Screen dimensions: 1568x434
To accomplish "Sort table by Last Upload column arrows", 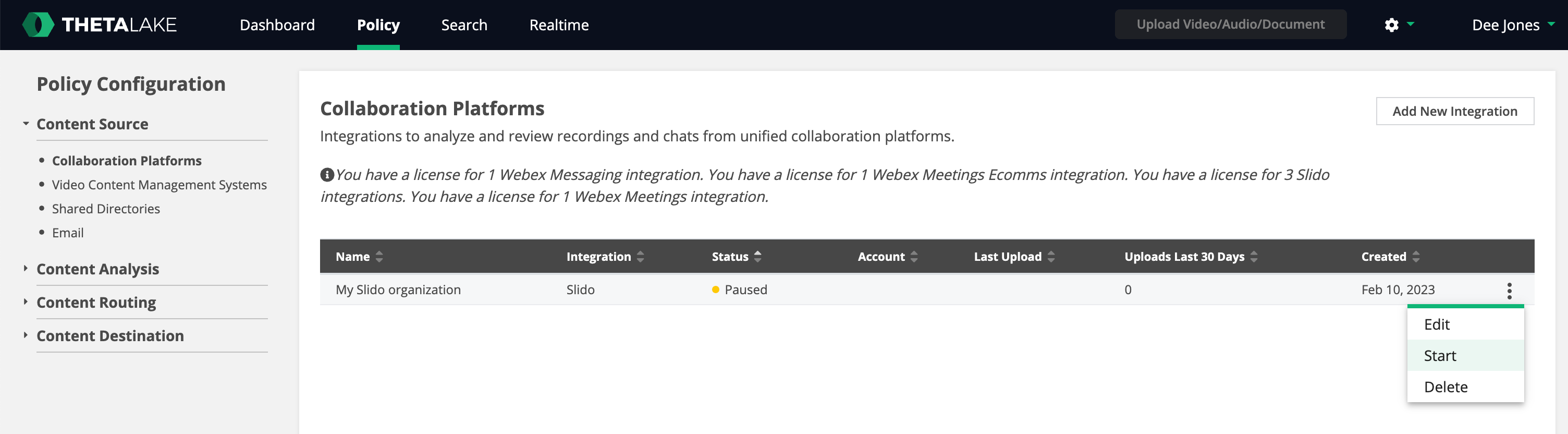I will (1050, 257).
